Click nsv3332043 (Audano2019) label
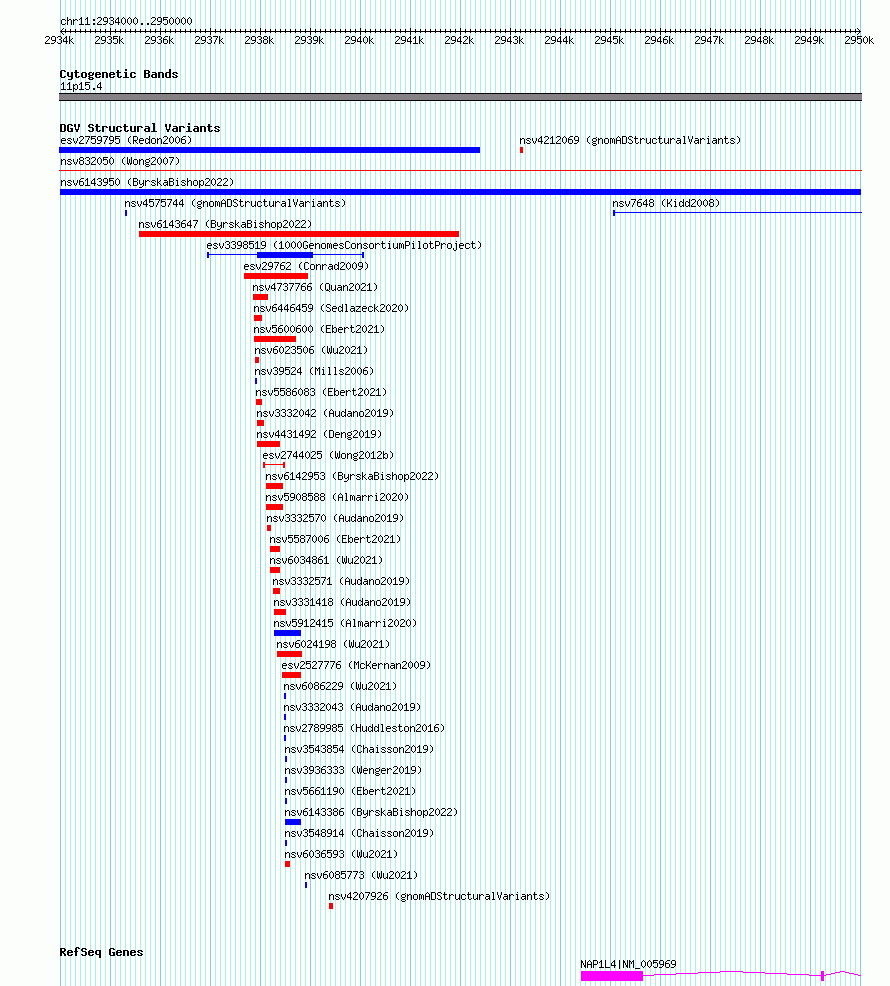This screenshot has width=890, height=986. [x=352, y=707]
